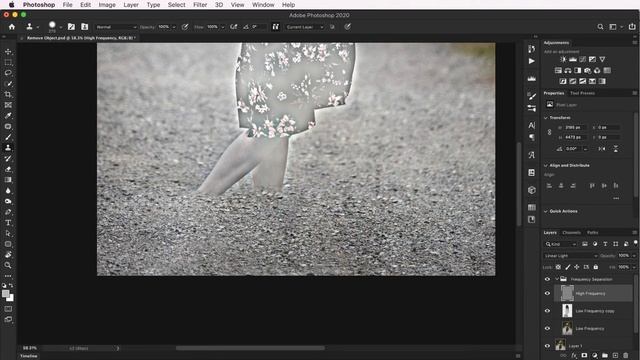Select the Horizontal Type tool

point(8,222)
